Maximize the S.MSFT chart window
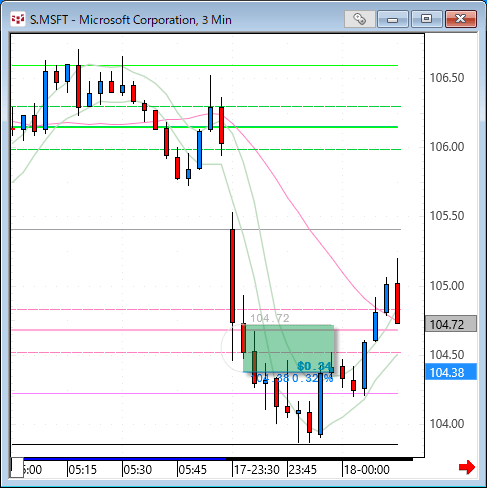 [426, 19]
